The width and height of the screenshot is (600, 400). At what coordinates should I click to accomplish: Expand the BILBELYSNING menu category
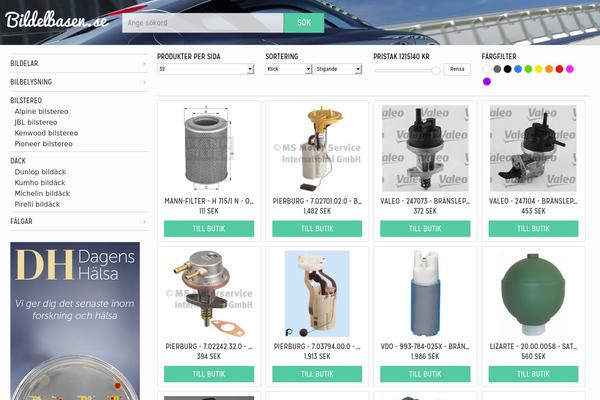click(x=78, y=82)
